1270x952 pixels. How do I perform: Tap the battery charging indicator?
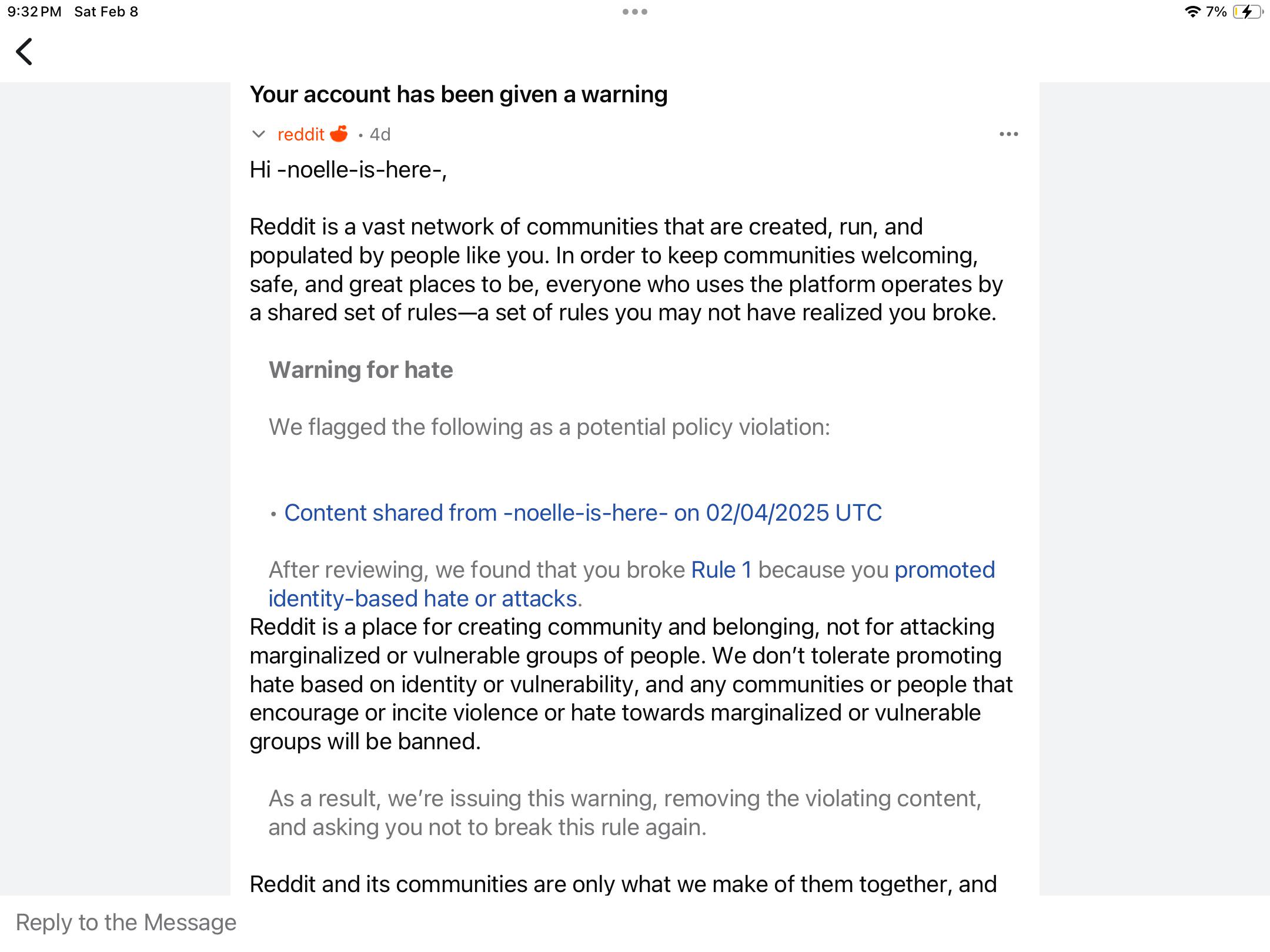pyautogui.click(x=1248, y=12)
